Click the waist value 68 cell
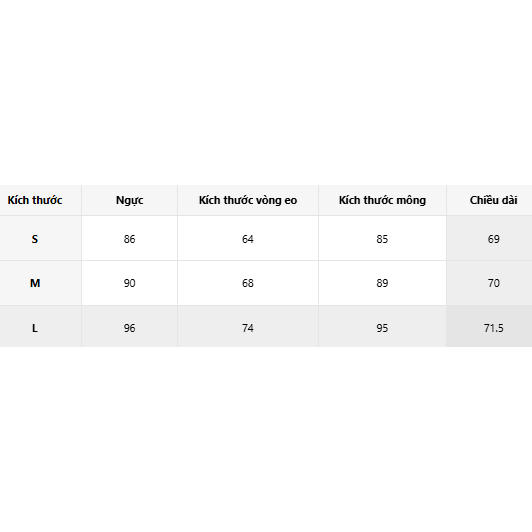This screenshot has height=532, width=532. point(248,283)
